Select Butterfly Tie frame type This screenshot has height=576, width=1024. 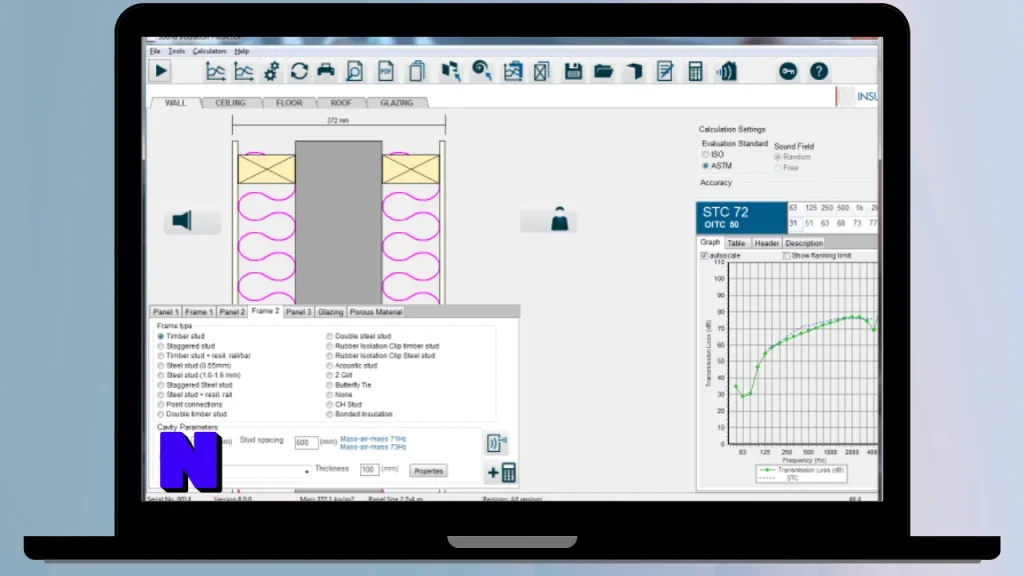click(330, 385)
